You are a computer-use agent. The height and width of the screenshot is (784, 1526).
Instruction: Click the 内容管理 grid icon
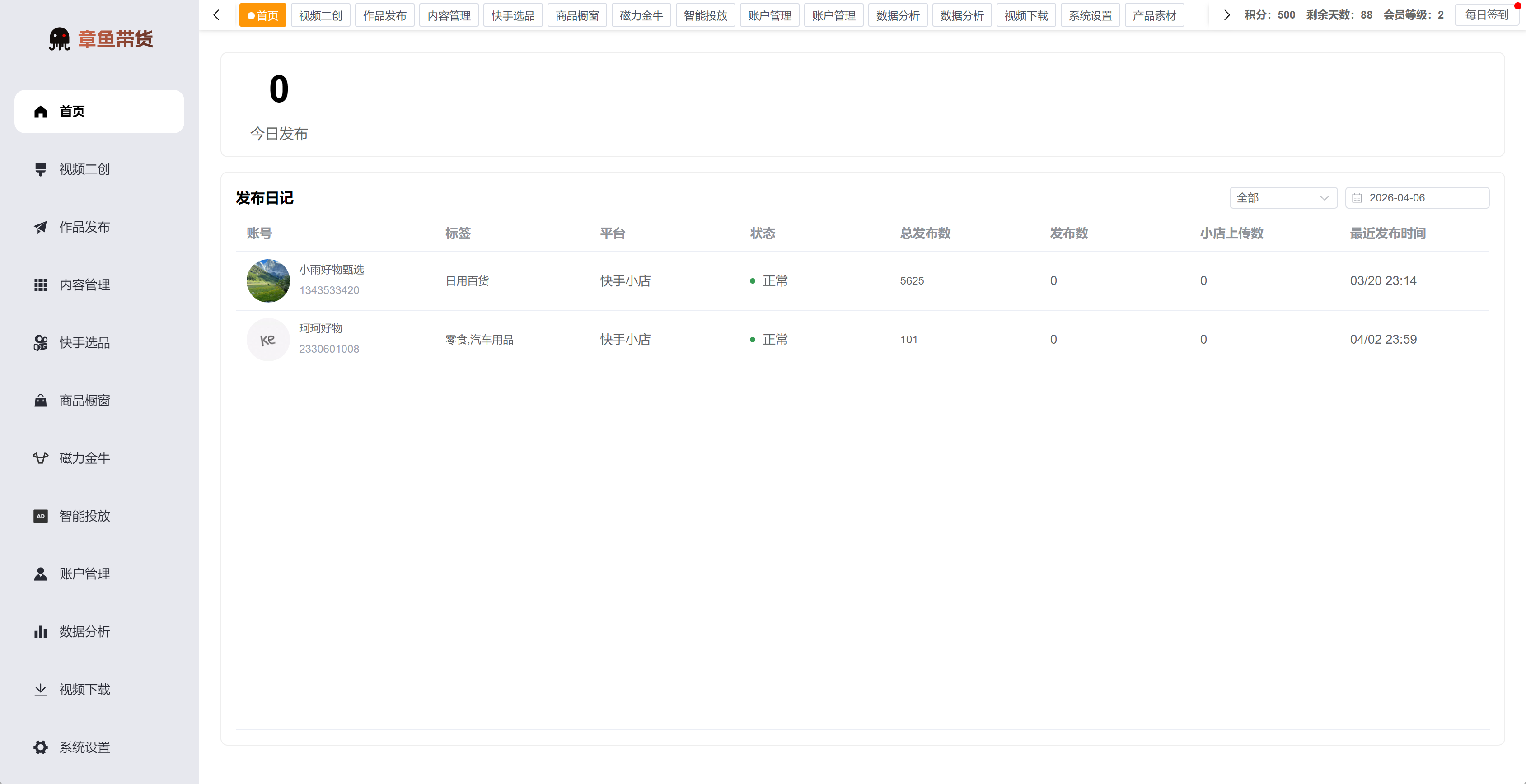tap(40, 285)
